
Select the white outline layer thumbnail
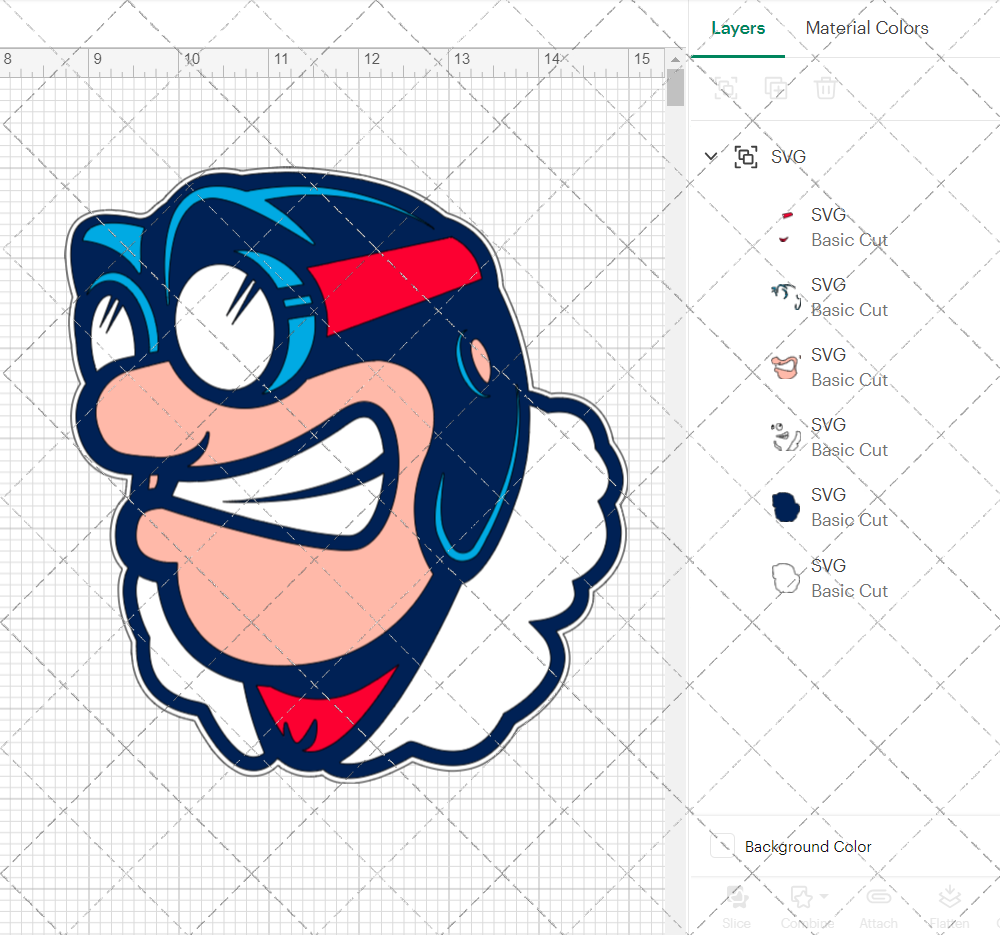click(x=786, y=578)
